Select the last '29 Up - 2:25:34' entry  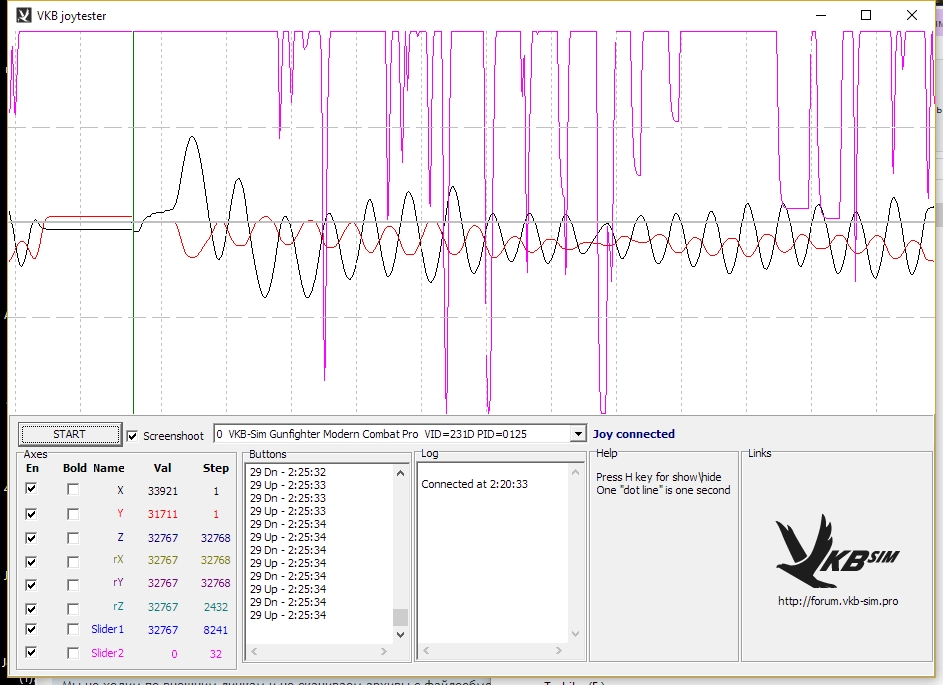click(287, 615)
